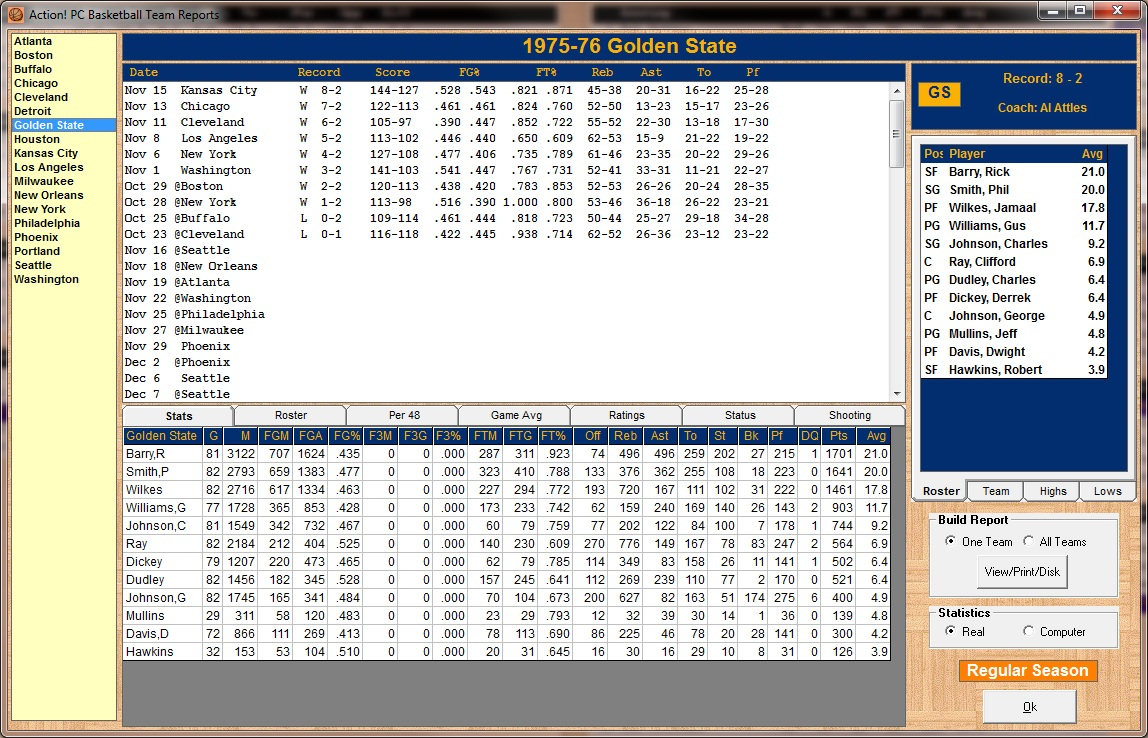This screenshot has height=738, width=1148.
Task: Select Real statistics radio button
Action: click(951, 631)
